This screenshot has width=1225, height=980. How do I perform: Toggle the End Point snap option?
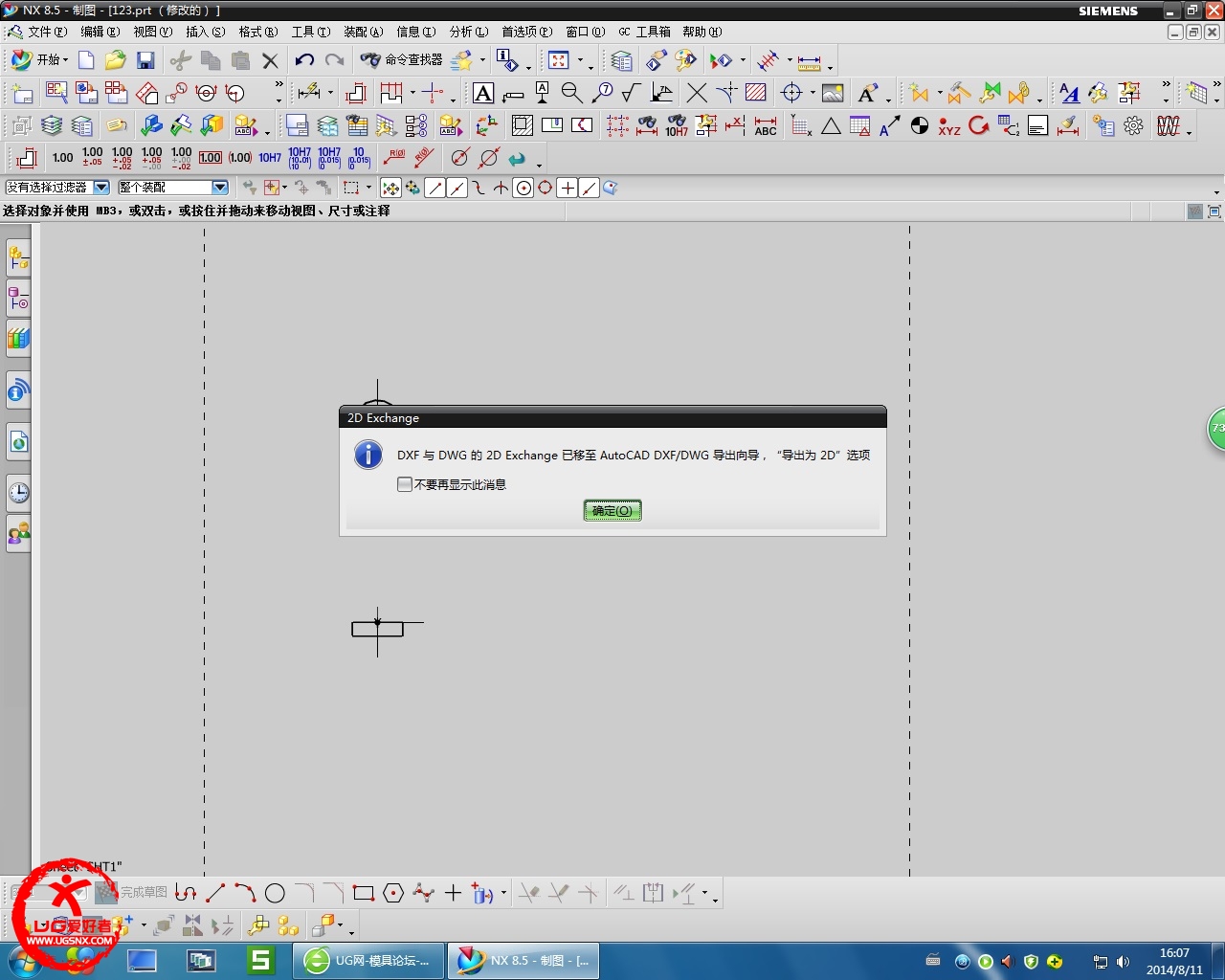(435, 188)
